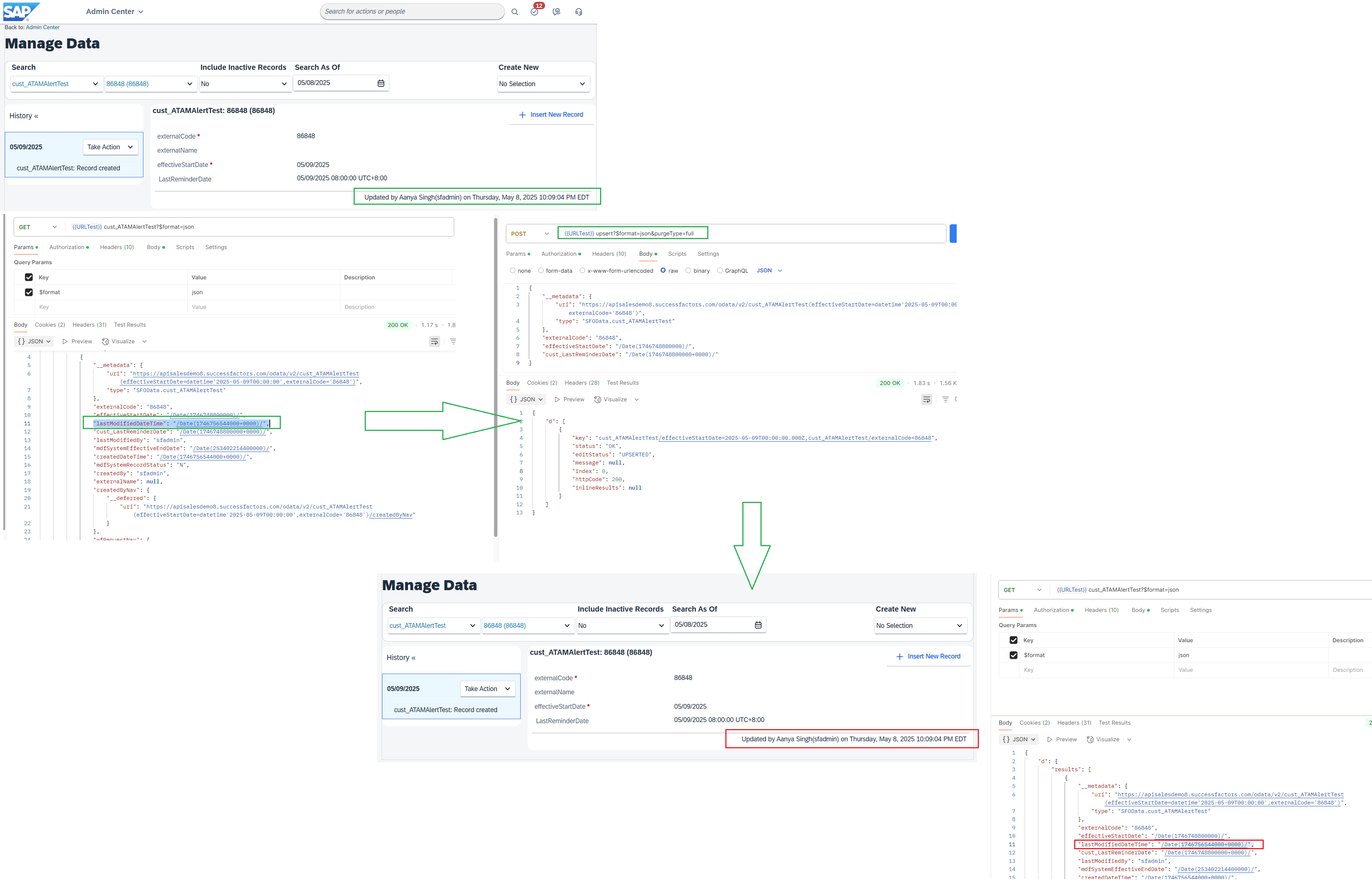The height and width of the screenshot is (888, 1372).
Task: Click Preview in the left GET response
Action: (77, 341)
